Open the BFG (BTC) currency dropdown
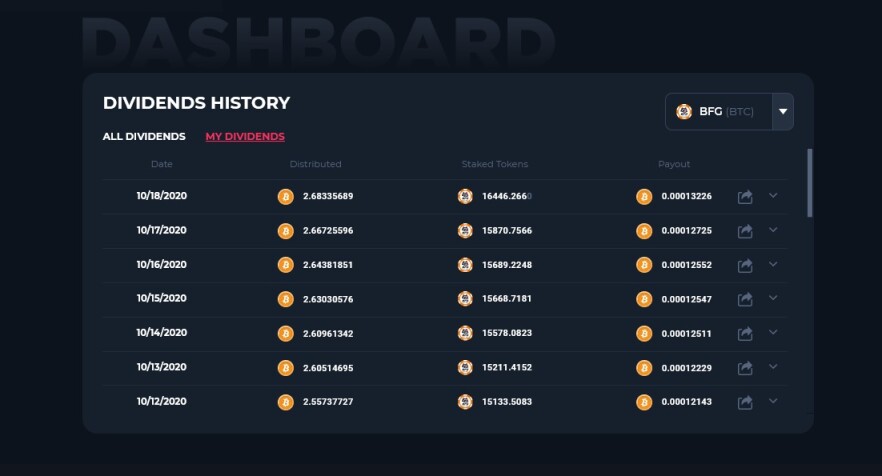 [729, 111]
